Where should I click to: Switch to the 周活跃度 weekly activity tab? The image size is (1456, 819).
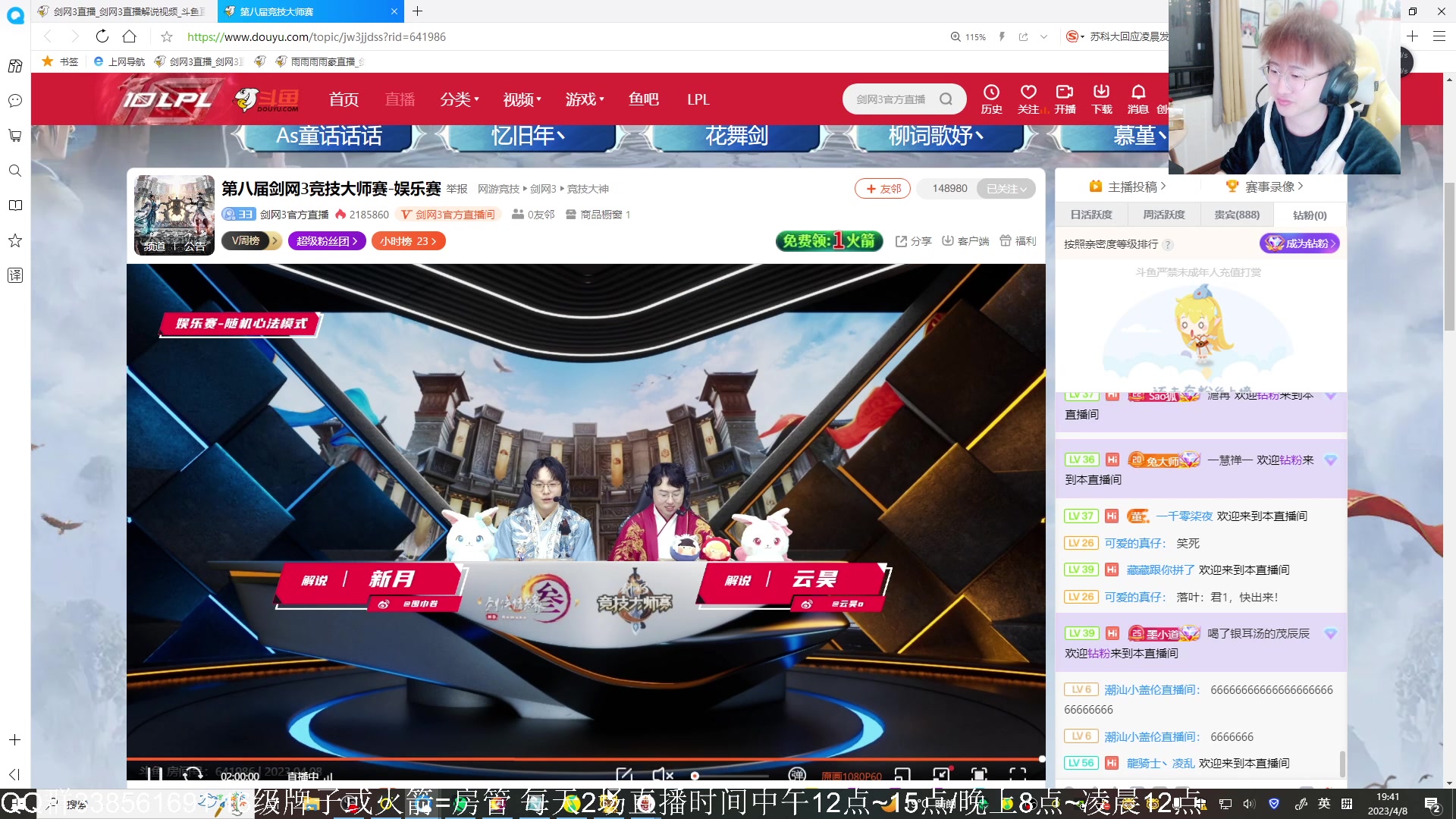(x=1164, y=215)
